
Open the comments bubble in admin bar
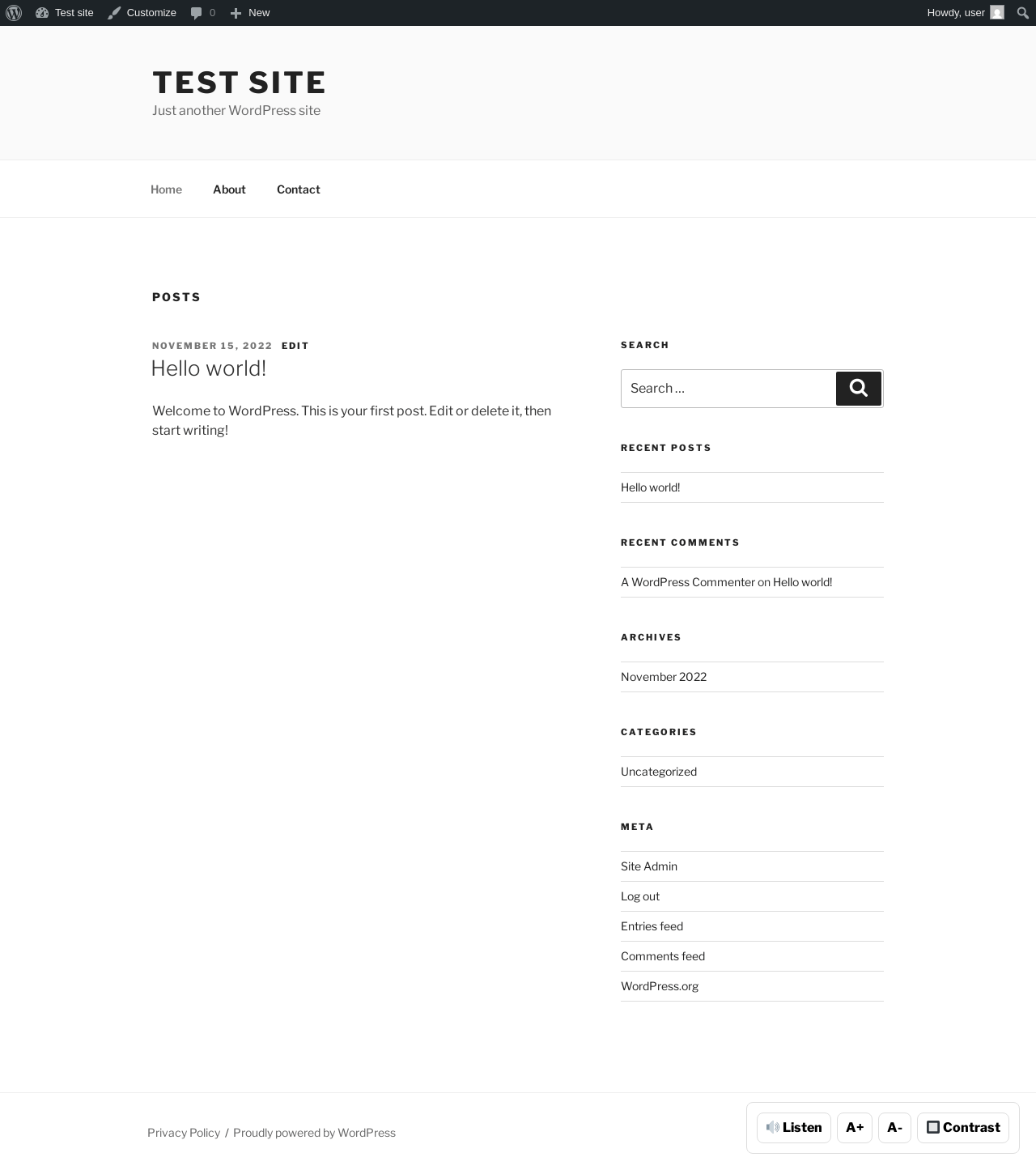(x=202, y=13)
